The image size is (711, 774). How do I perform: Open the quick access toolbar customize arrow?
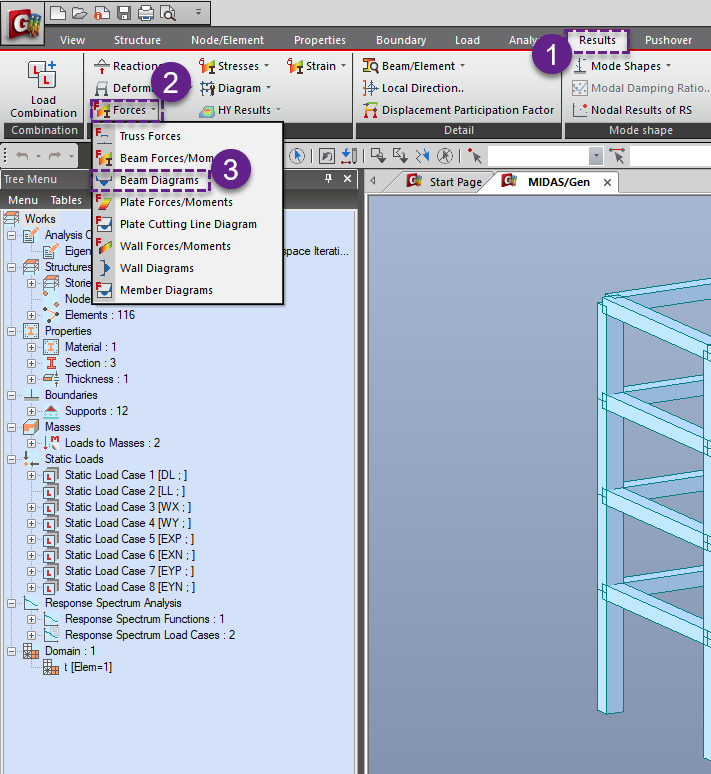coord(198,12)
